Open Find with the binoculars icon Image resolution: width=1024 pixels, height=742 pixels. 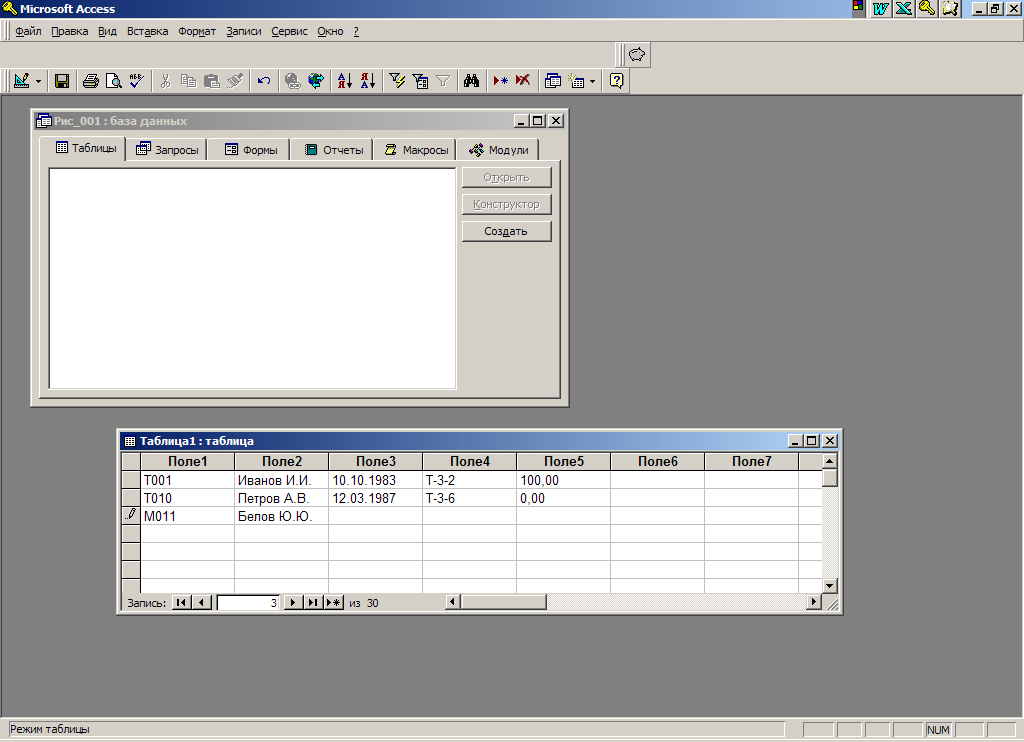point(472,81)
